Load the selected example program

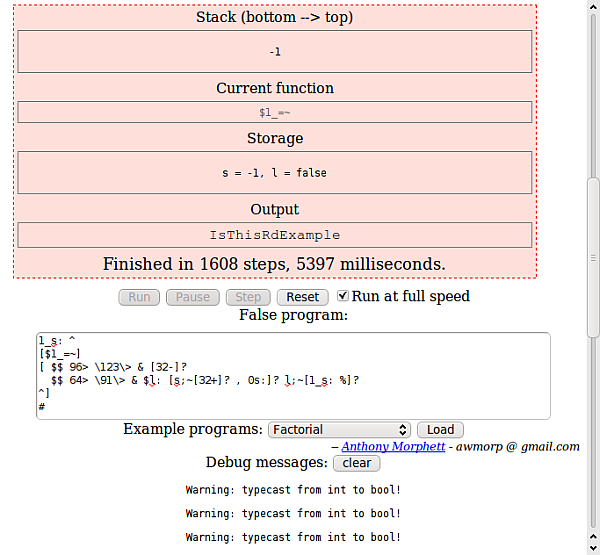tap(440, 430)
